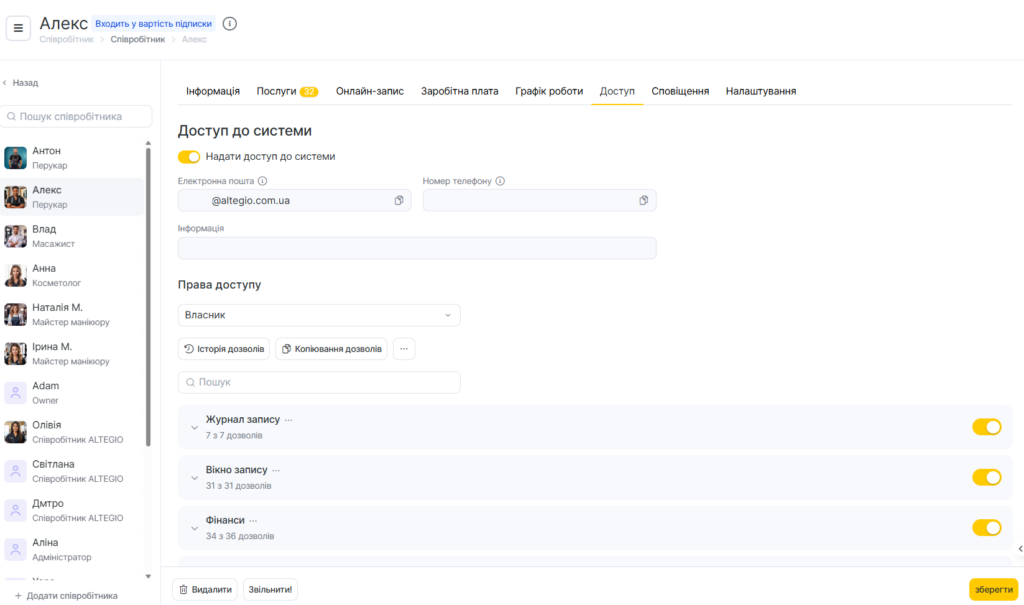Copy the email address using copy icon
Image resolution: width=1024 pixels, height=605 pixels.
click(x=399, y=201)
